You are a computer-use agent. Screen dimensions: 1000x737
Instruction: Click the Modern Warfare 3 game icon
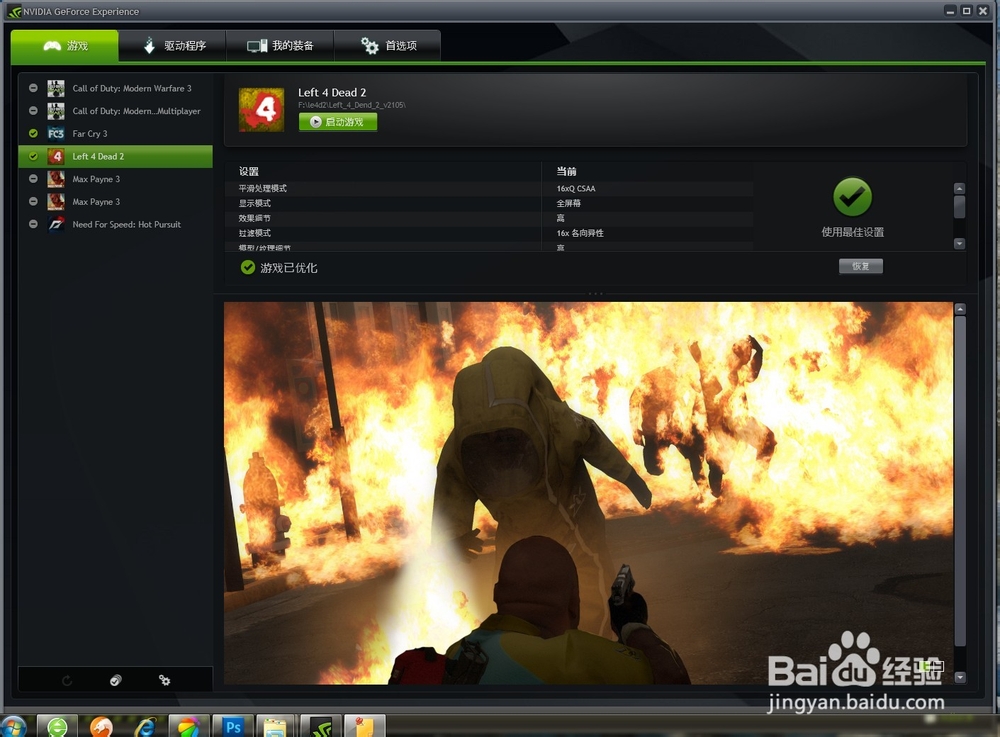(56, 89)
